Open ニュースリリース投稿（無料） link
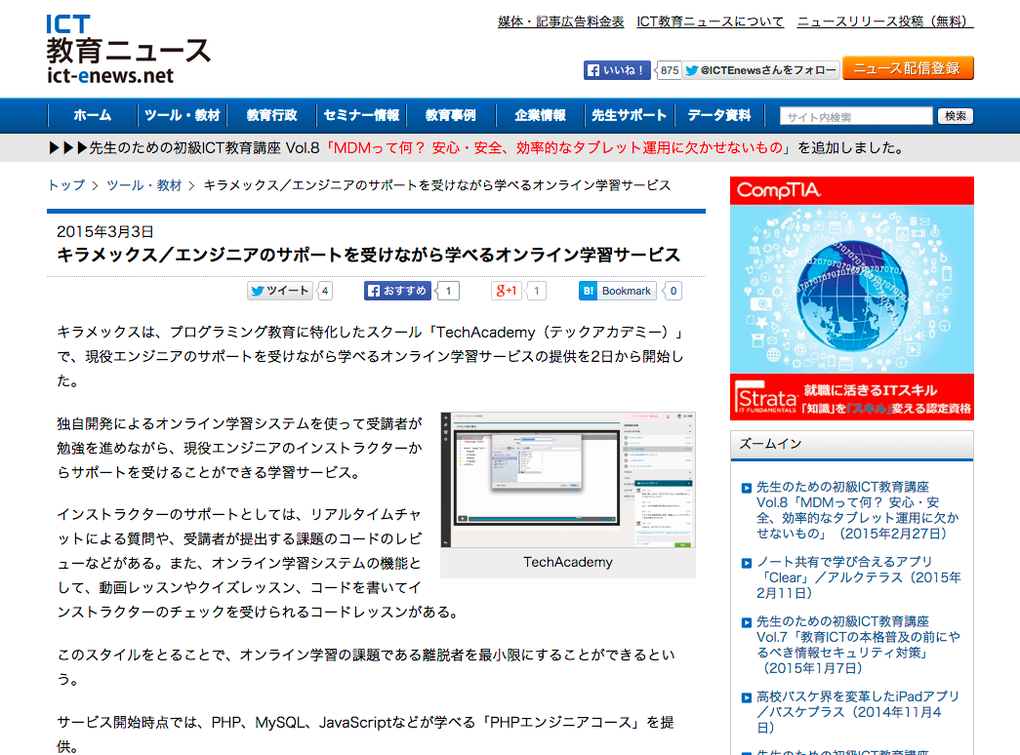Screen dimensions: 1020x755 (885, 21)
